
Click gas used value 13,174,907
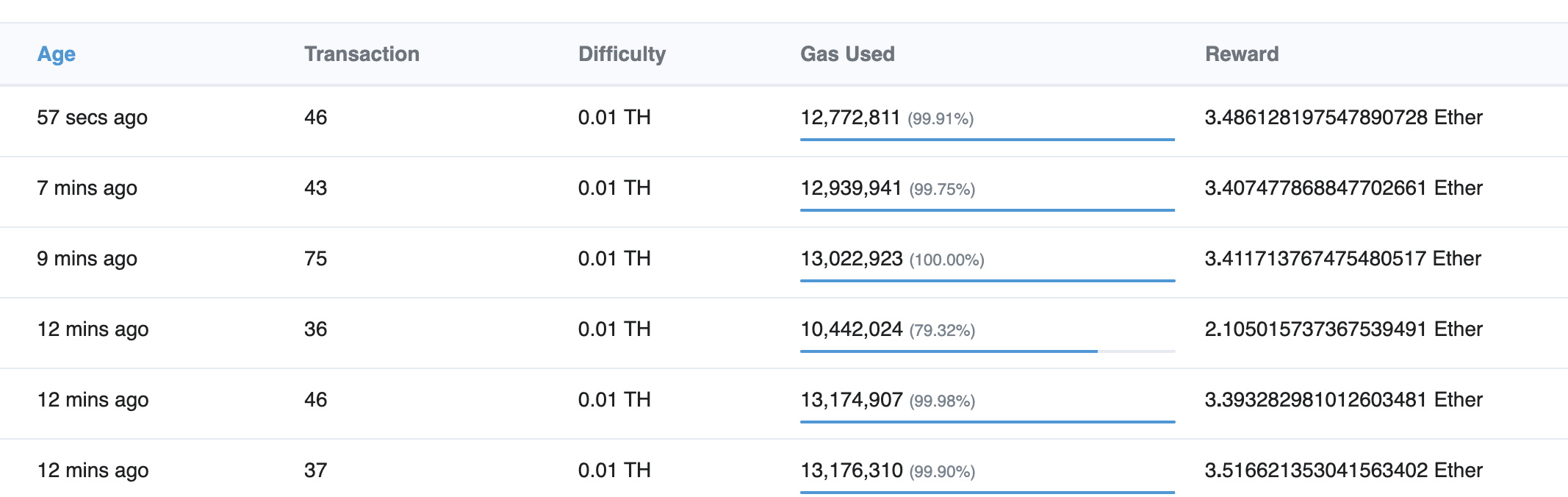point(851,400)
